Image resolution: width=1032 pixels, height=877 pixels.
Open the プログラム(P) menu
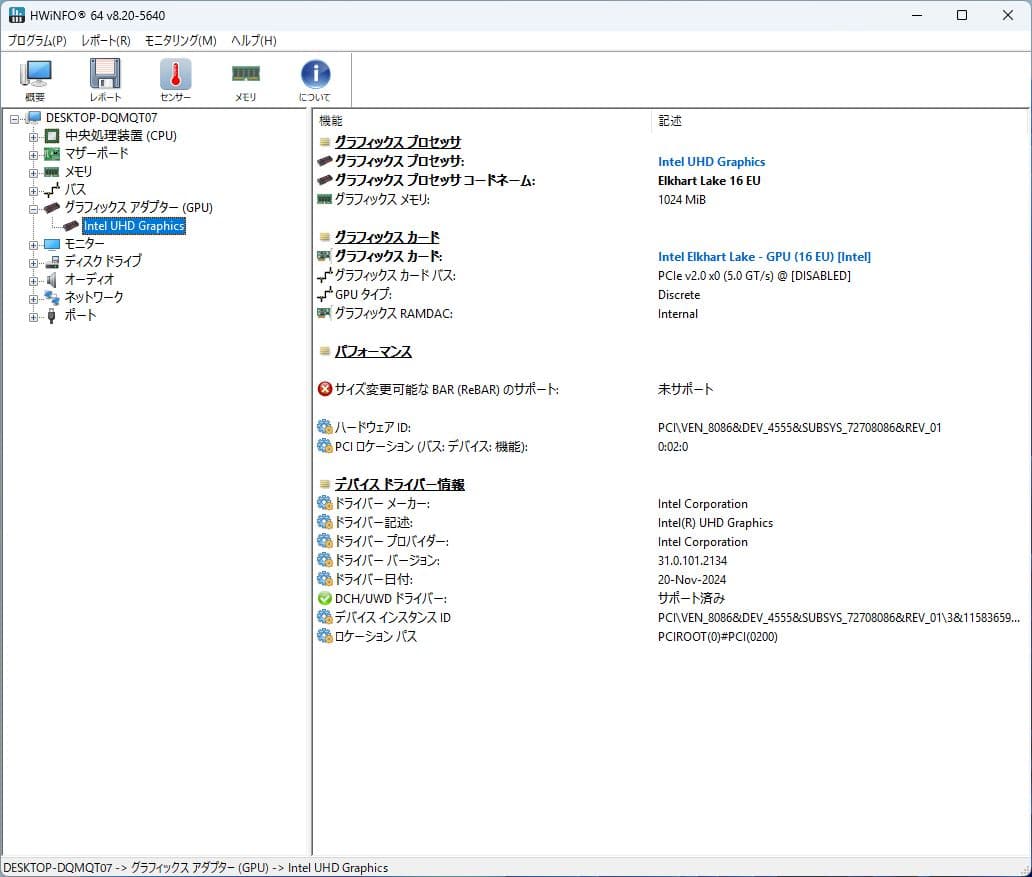click(x=37, y=40)
